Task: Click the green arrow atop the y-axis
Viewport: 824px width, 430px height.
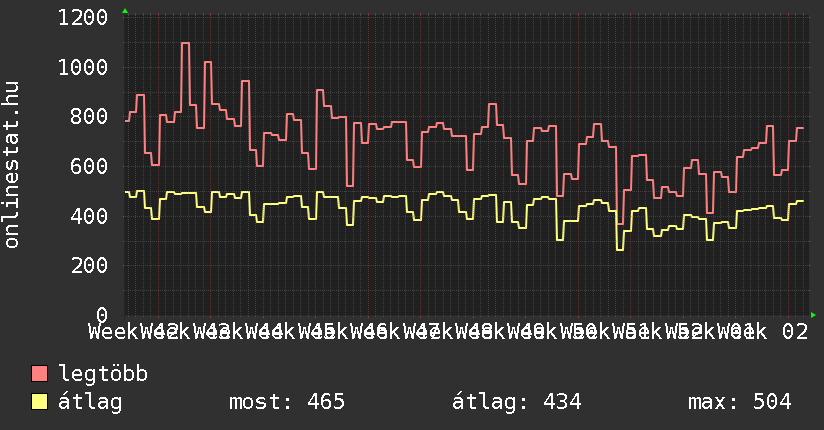Action: 125,10
